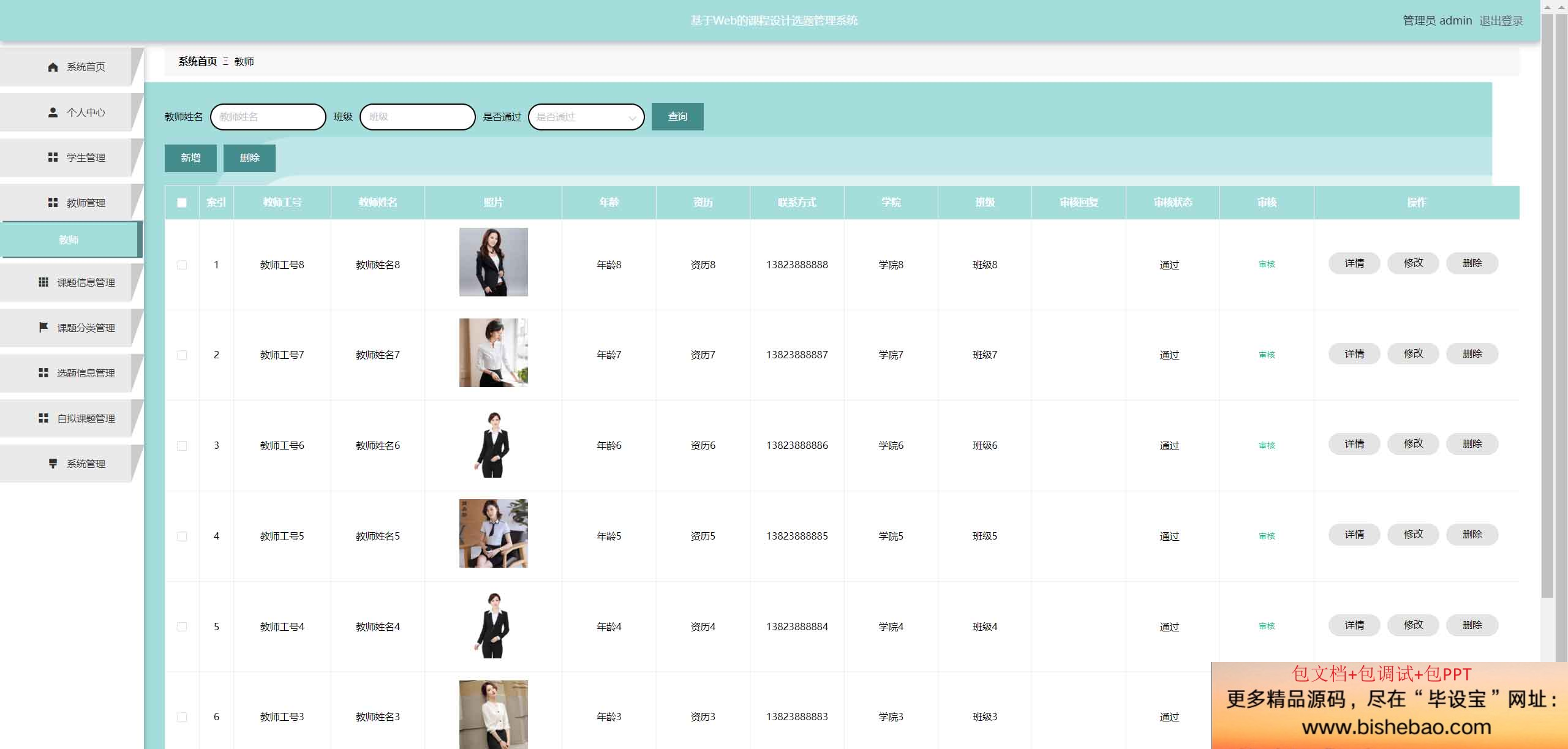Click the grid icon beside 选题信息管理
1568x749 pixels.
coord(43,373)
